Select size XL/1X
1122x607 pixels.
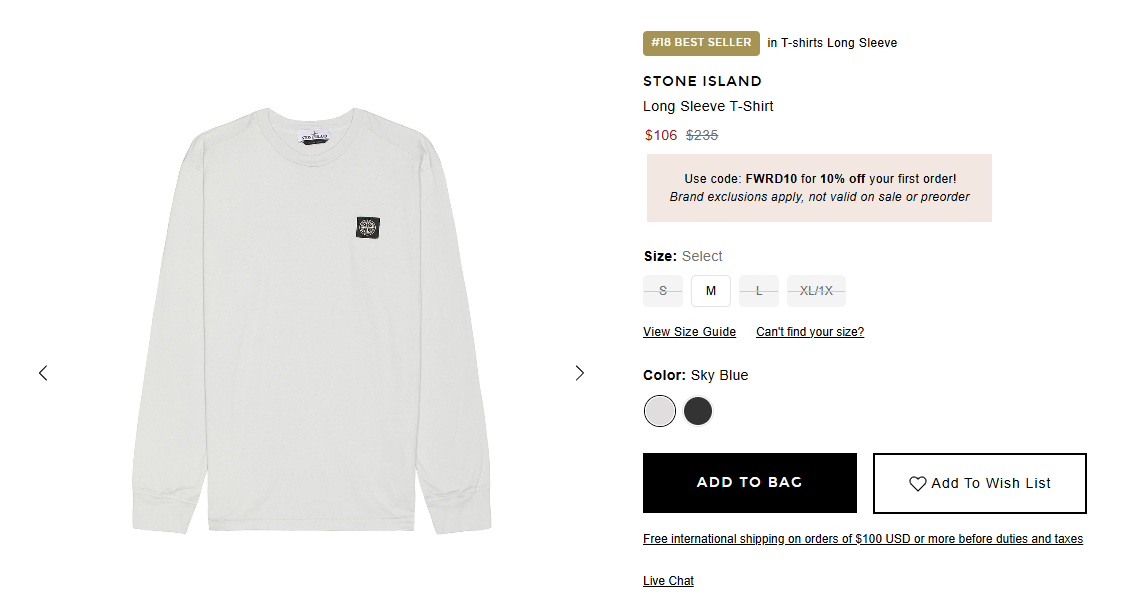[x=816, y=291]
